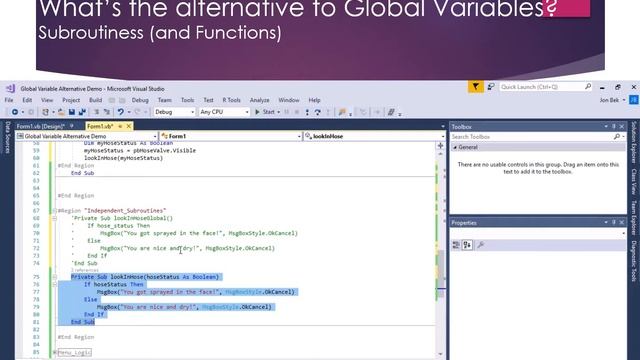Screen dimensions: 640x360
Task: Click the Visual Studio logo icon
Action: point(10,88)
